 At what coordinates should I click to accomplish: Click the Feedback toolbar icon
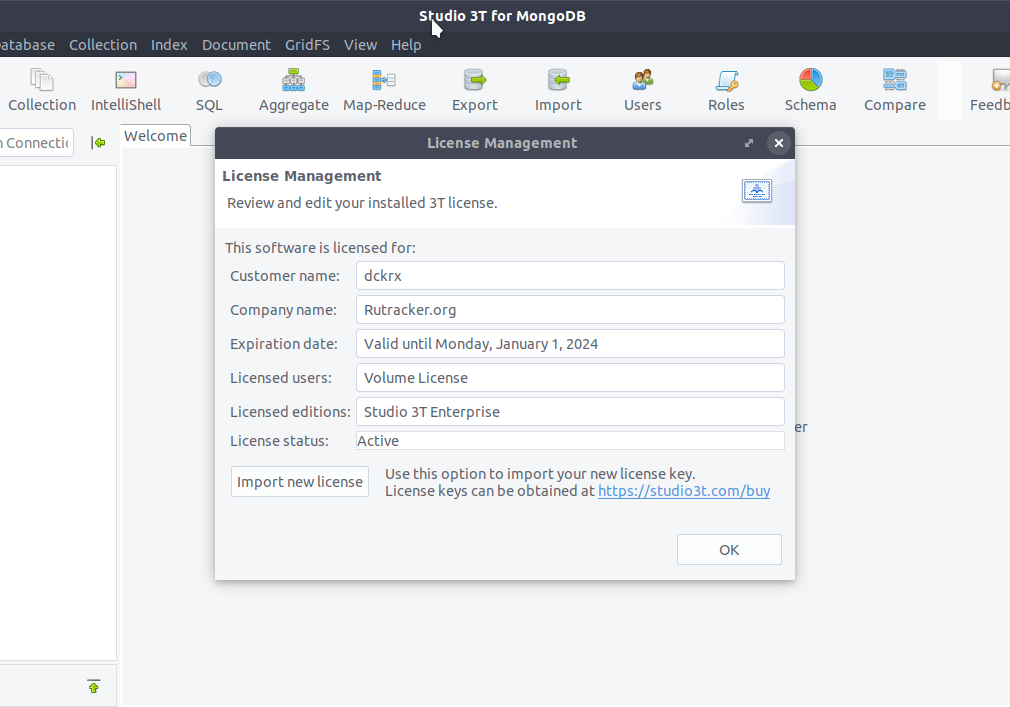(x=991, y=90)
